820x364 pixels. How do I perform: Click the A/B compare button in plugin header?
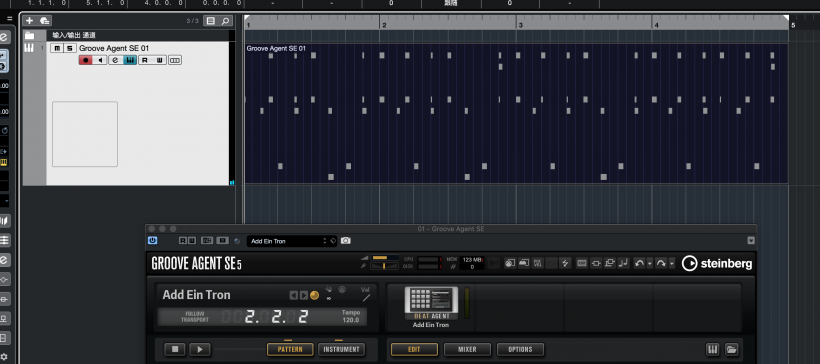pyautogui.click(x=207, y=241)
